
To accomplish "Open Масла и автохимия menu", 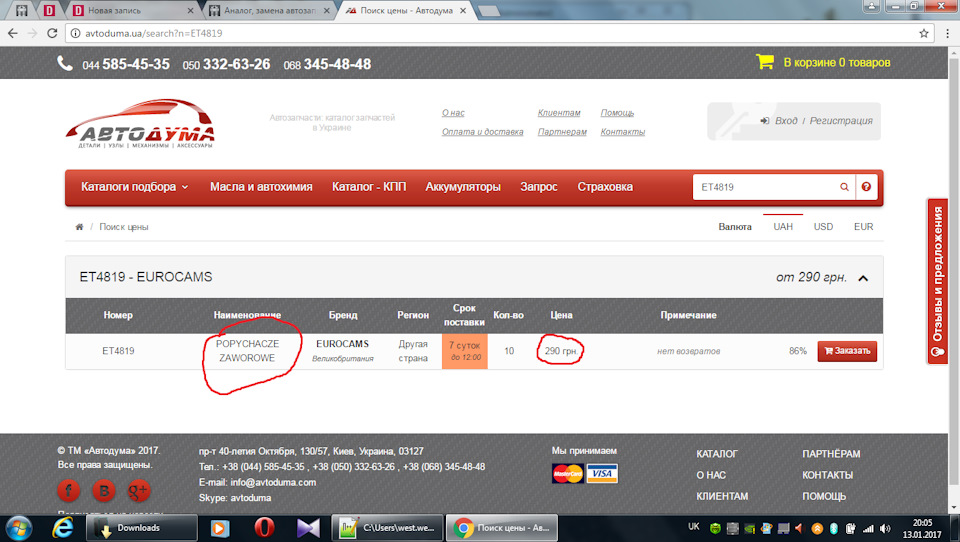I will tap(261, 187).
